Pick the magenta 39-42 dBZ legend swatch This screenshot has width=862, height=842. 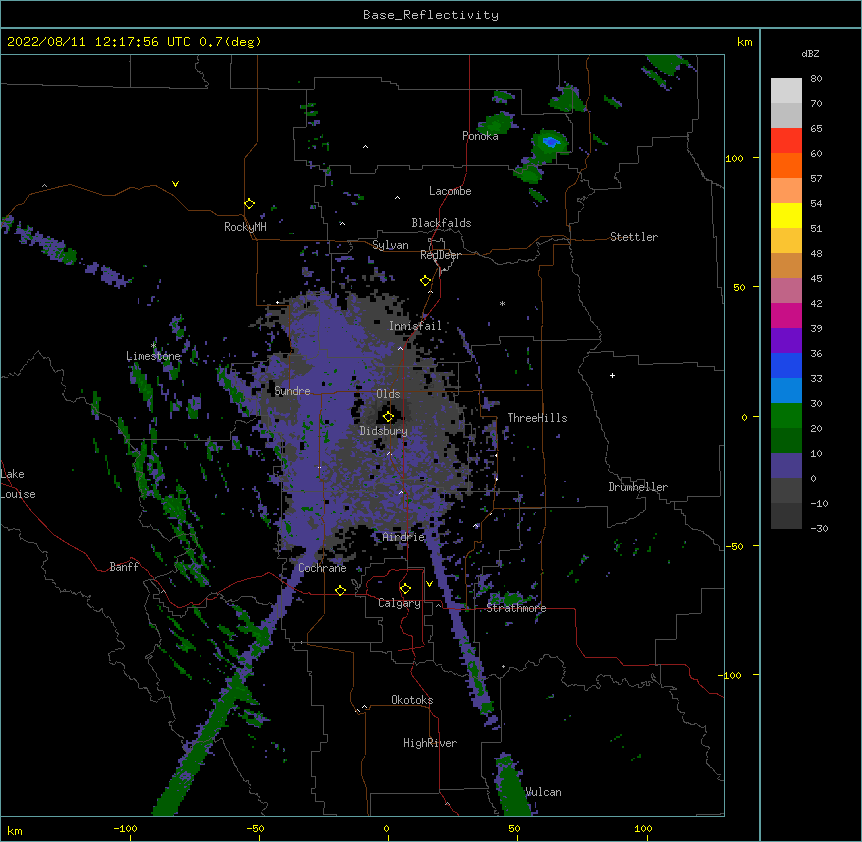(x=786, y=315)
